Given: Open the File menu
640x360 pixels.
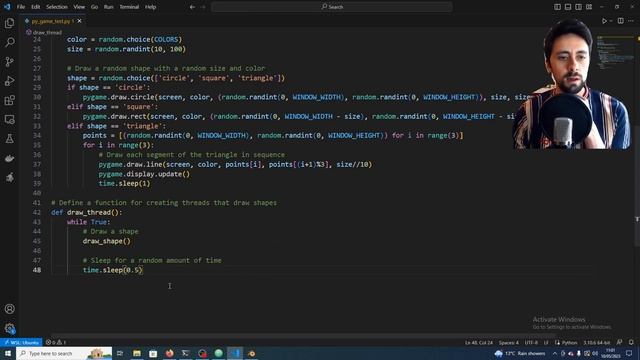Looking at the screenshot, I should point(21,7).
